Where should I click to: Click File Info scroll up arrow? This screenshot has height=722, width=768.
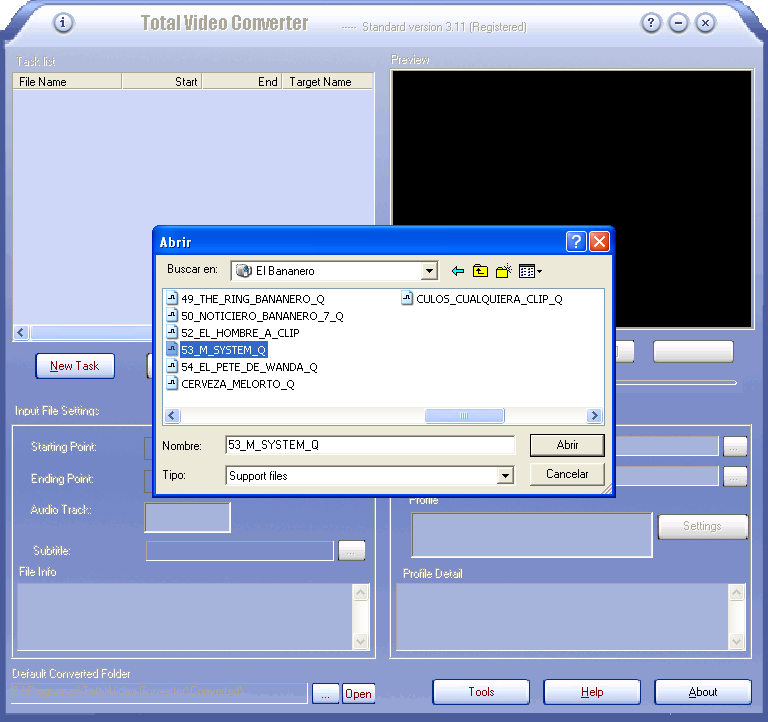(x=360, y=593)
